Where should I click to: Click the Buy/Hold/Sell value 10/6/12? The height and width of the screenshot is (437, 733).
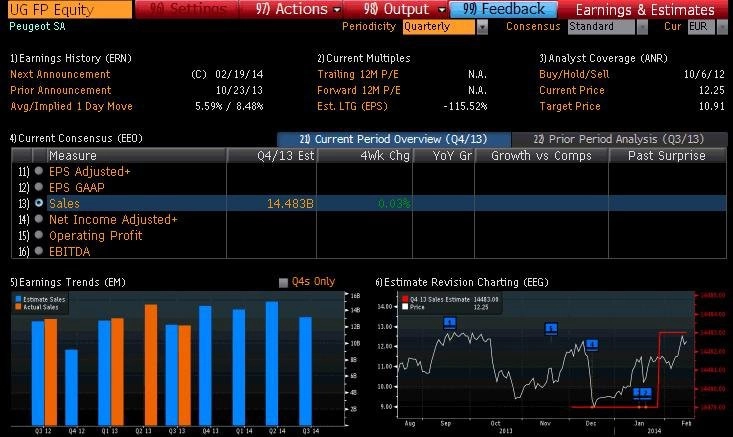(704, 74)
